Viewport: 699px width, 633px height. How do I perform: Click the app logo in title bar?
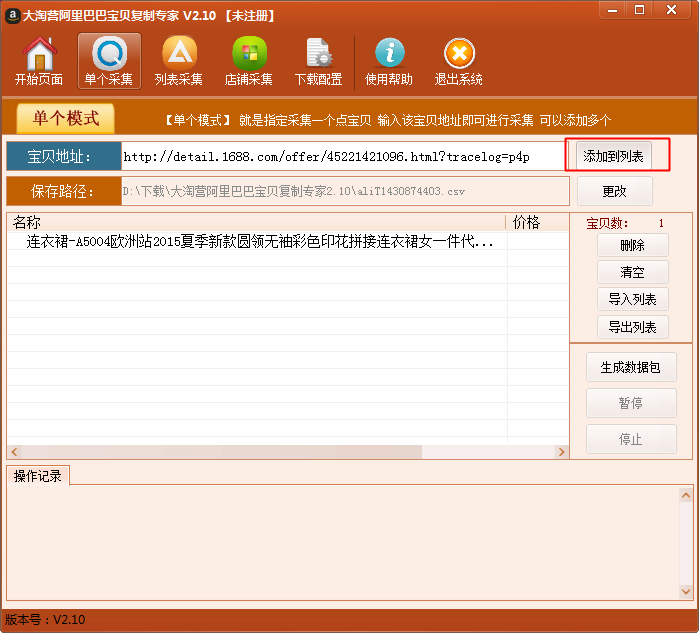click(x=12, y=15)
